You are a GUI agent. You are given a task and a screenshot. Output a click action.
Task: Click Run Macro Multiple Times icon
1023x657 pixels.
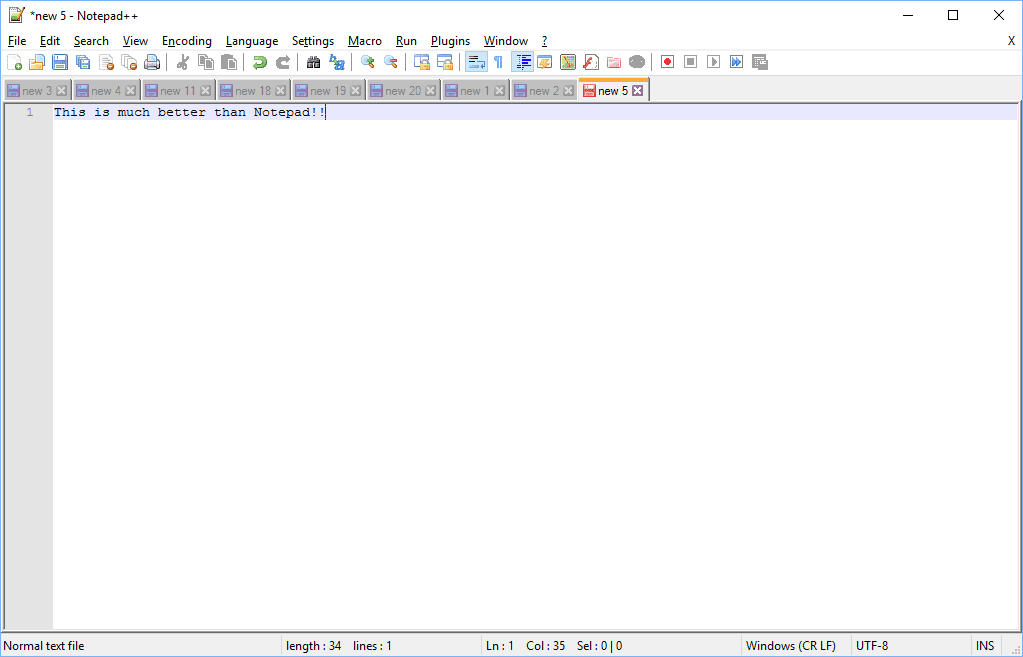(736, 62)
